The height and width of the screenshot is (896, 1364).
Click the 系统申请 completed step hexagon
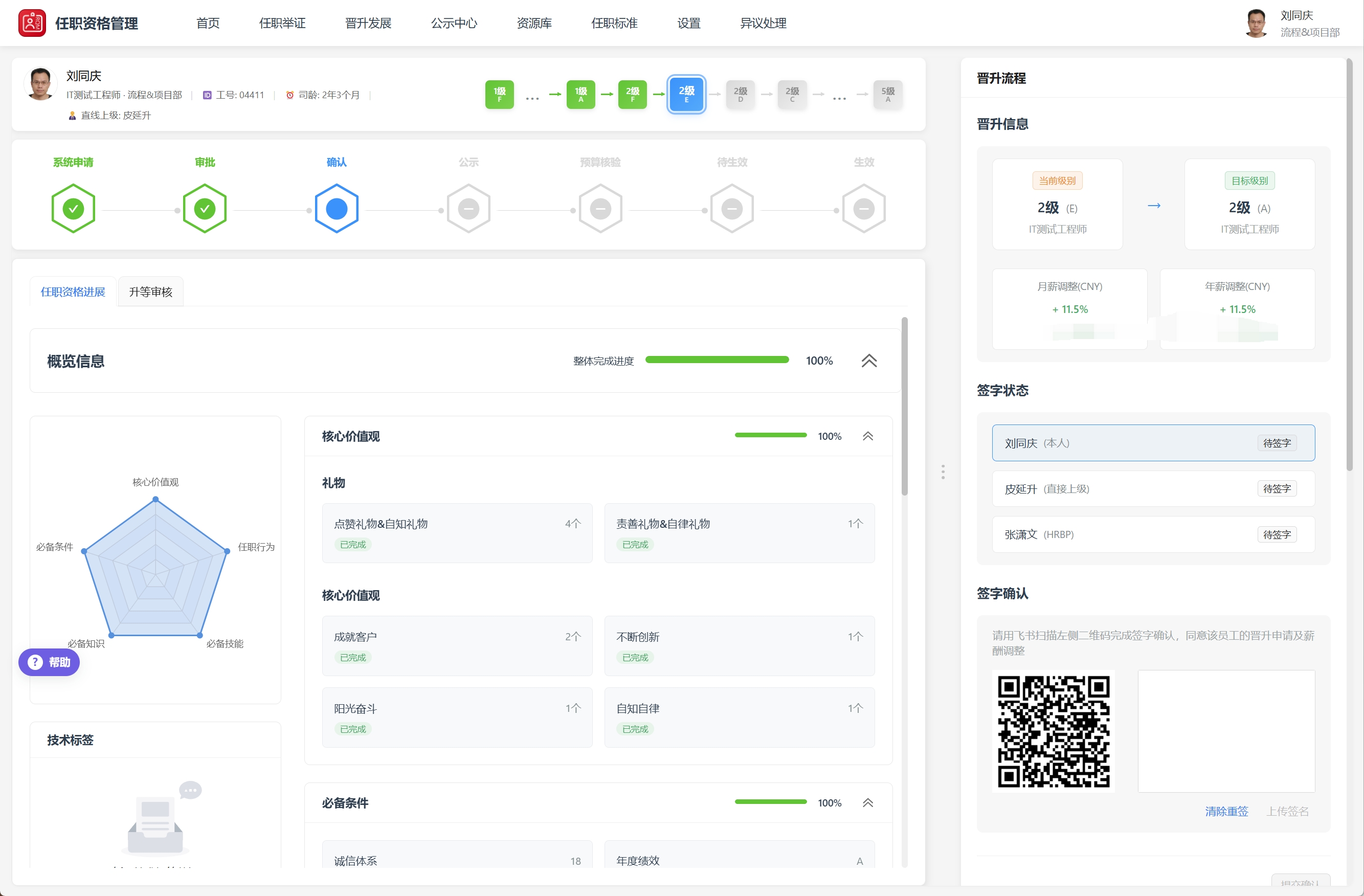[73, 209]
